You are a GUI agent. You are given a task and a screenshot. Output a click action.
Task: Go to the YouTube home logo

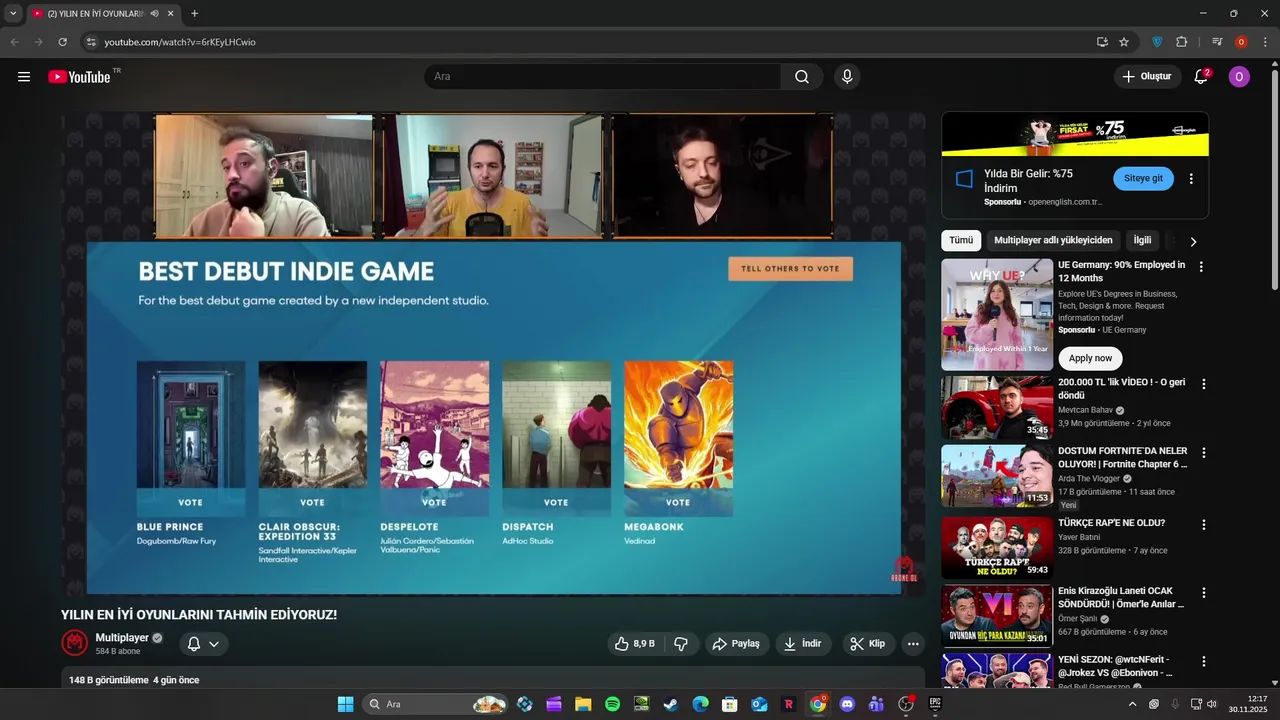79,77
